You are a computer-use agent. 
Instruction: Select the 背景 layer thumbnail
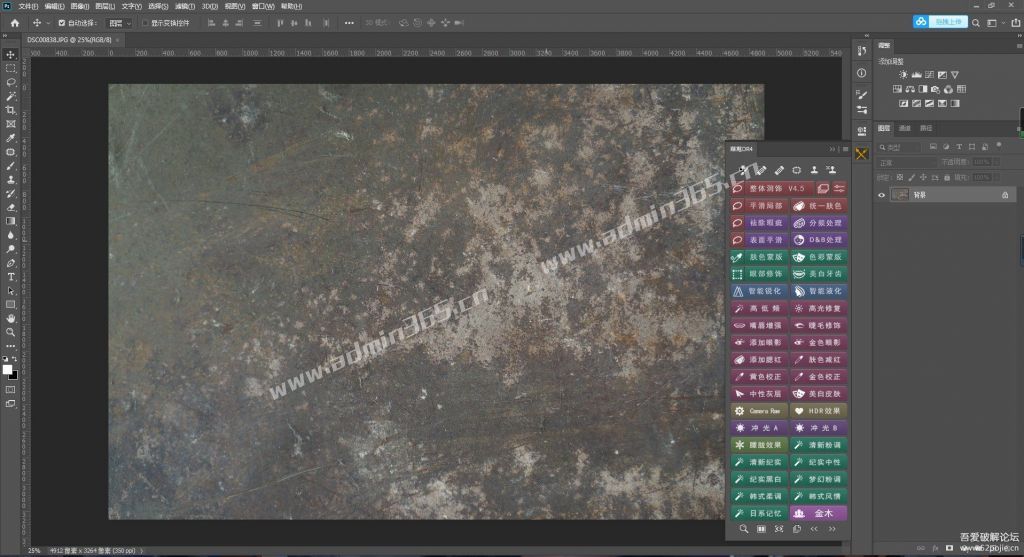point(900,195)
